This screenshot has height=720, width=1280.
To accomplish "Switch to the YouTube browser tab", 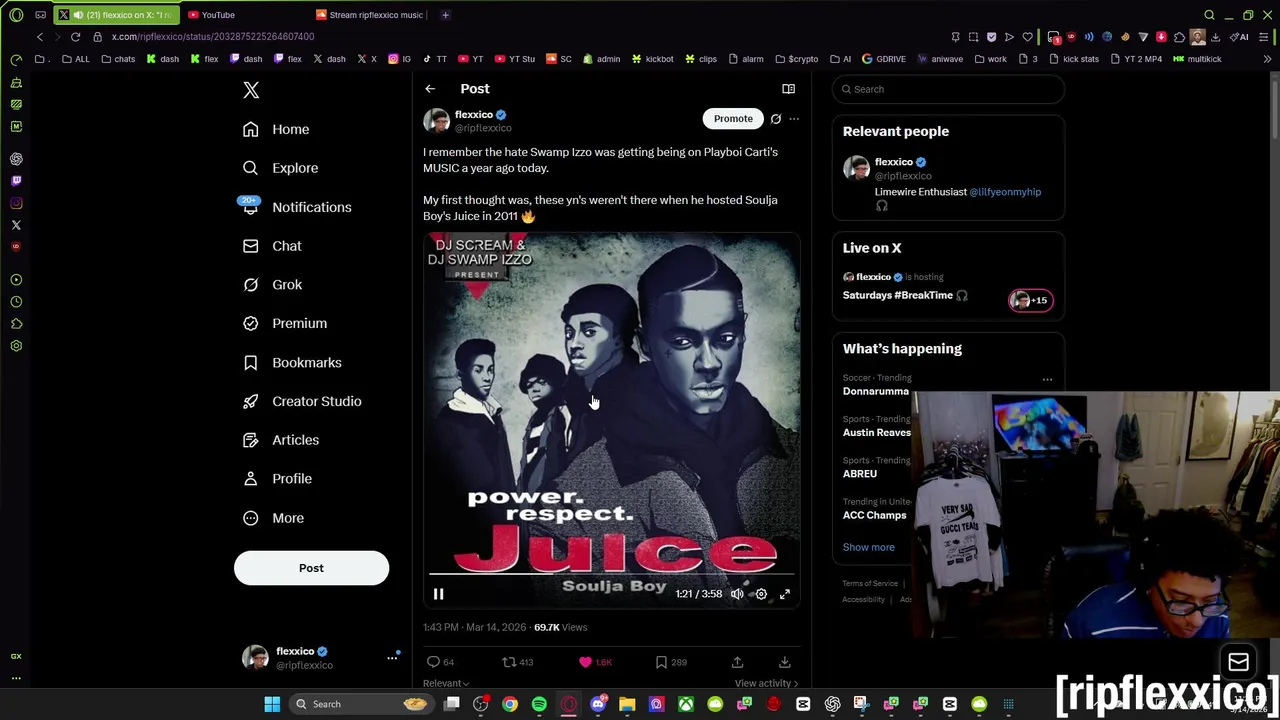I will click(218, 15).
